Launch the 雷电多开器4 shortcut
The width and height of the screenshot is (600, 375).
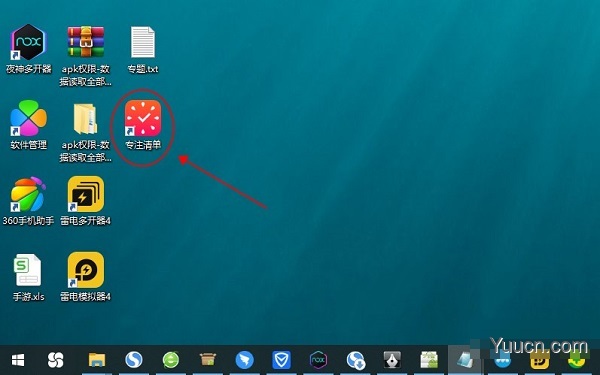click(x=86, y=201)
